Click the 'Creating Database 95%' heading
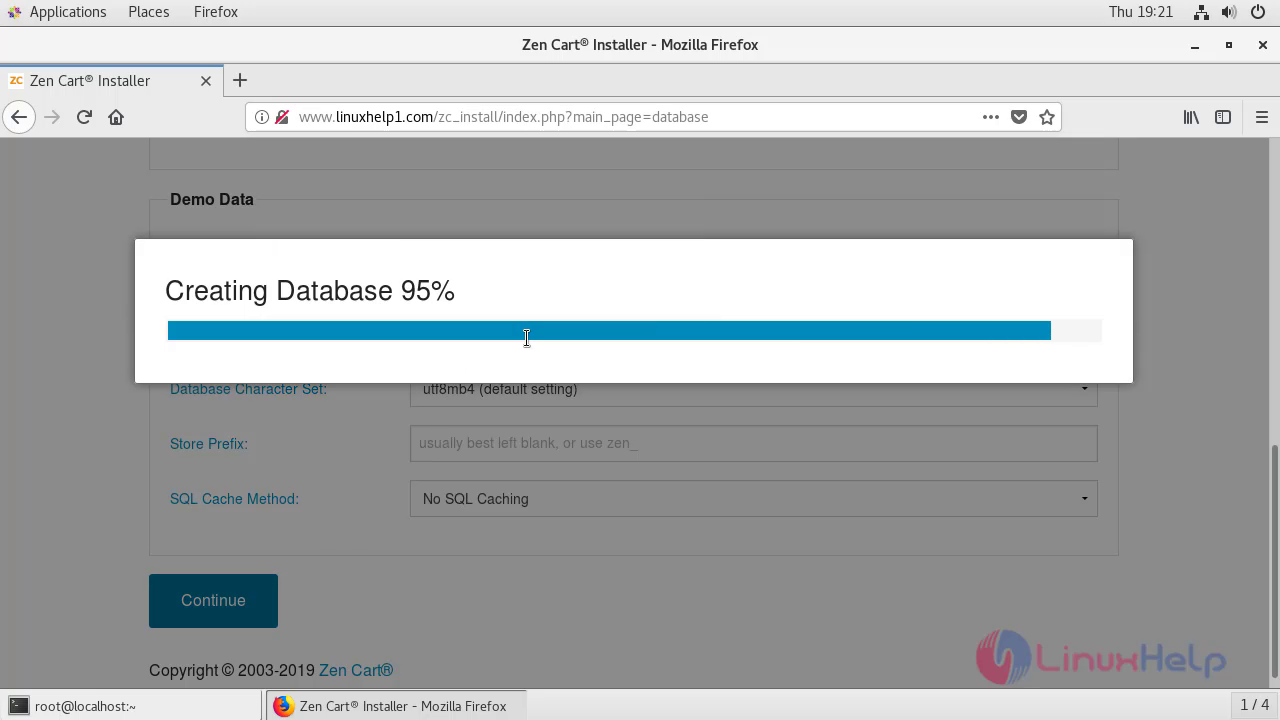The image size is (1280, 720). [x=310, y=291]
